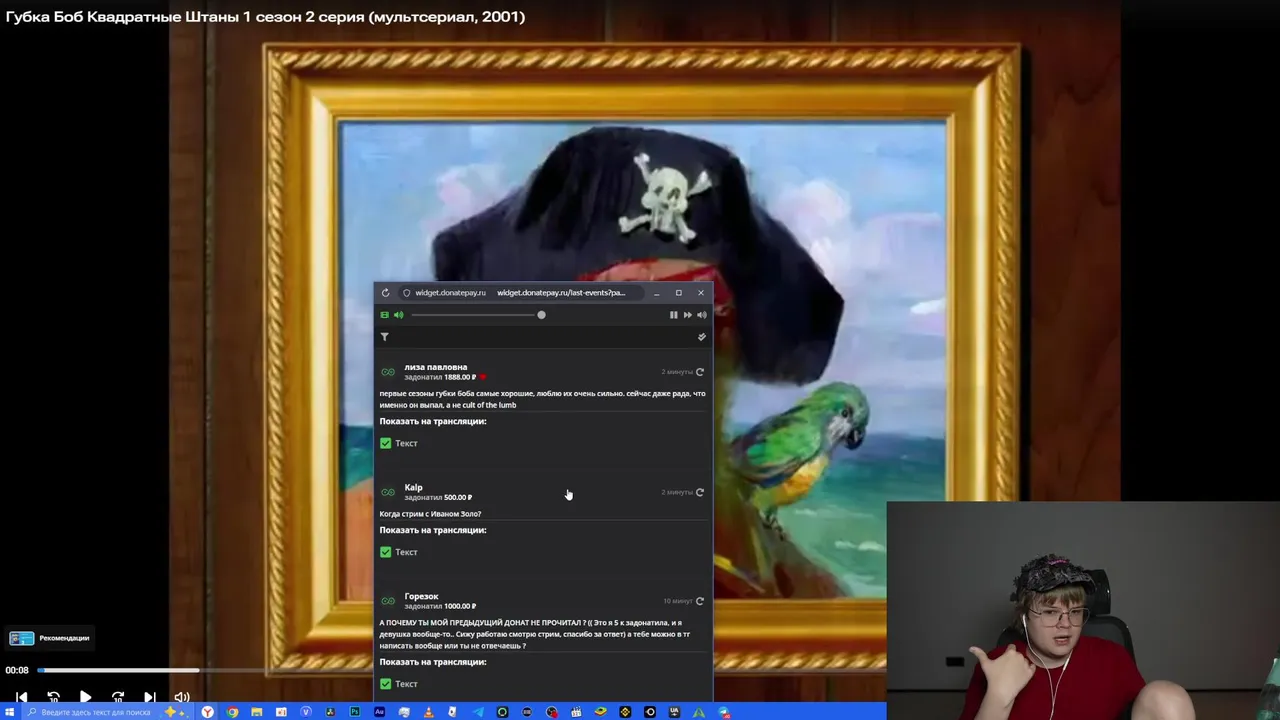Click the message 'Когда стрим с Иваном Золо?'

[x=430, y=514]
